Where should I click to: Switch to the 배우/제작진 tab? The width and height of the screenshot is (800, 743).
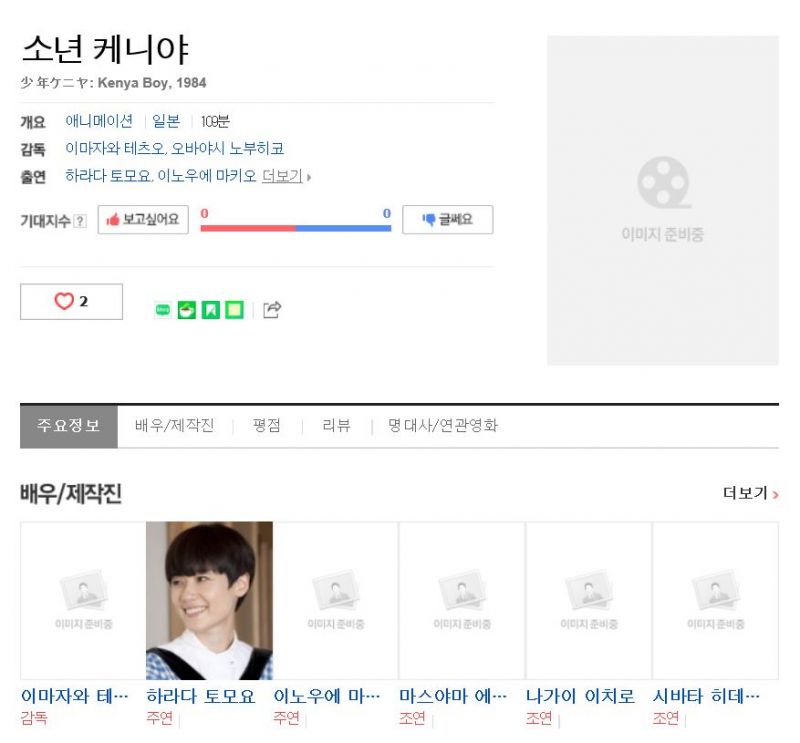point(174,425)
